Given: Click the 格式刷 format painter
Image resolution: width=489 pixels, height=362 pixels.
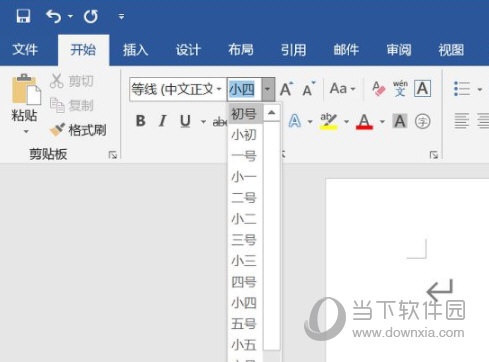Looking at the screenshot, I should click(x=78, y=130).
